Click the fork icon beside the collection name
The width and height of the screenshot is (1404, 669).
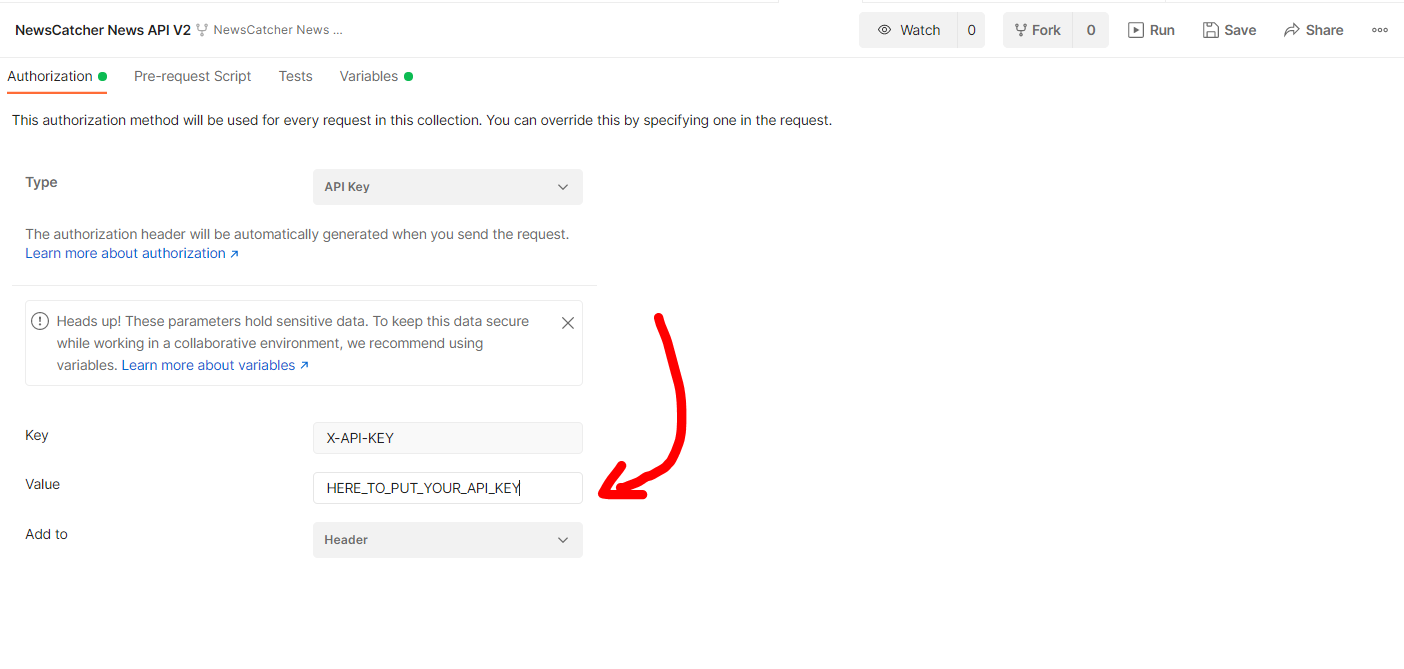pyautogui.click(x=202, y=30)
